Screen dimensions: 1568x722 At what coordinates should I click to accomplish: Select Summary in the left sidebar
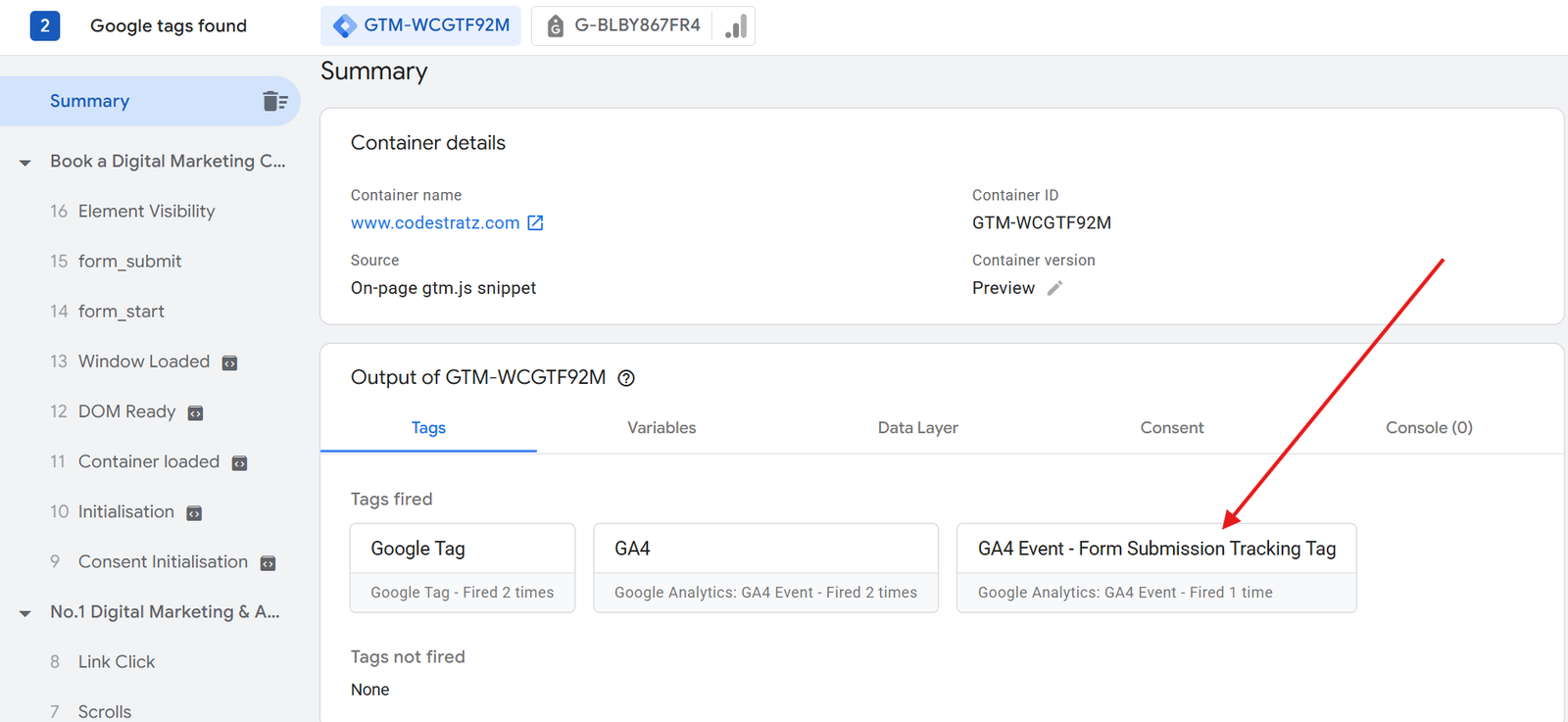pyautogui.click(x=150, y=101)
